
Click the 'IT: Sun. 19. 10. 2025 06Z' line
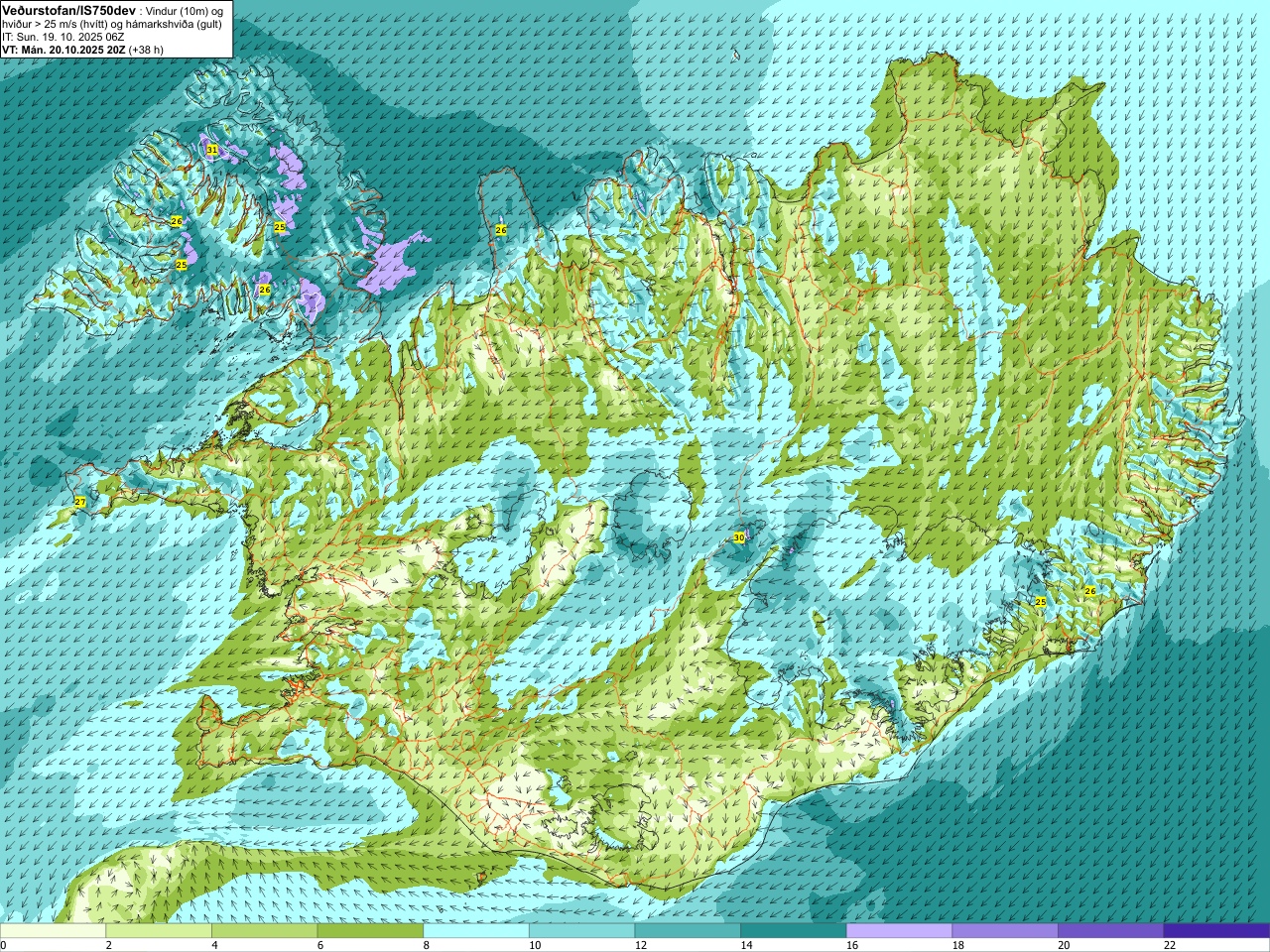[63, 37]
